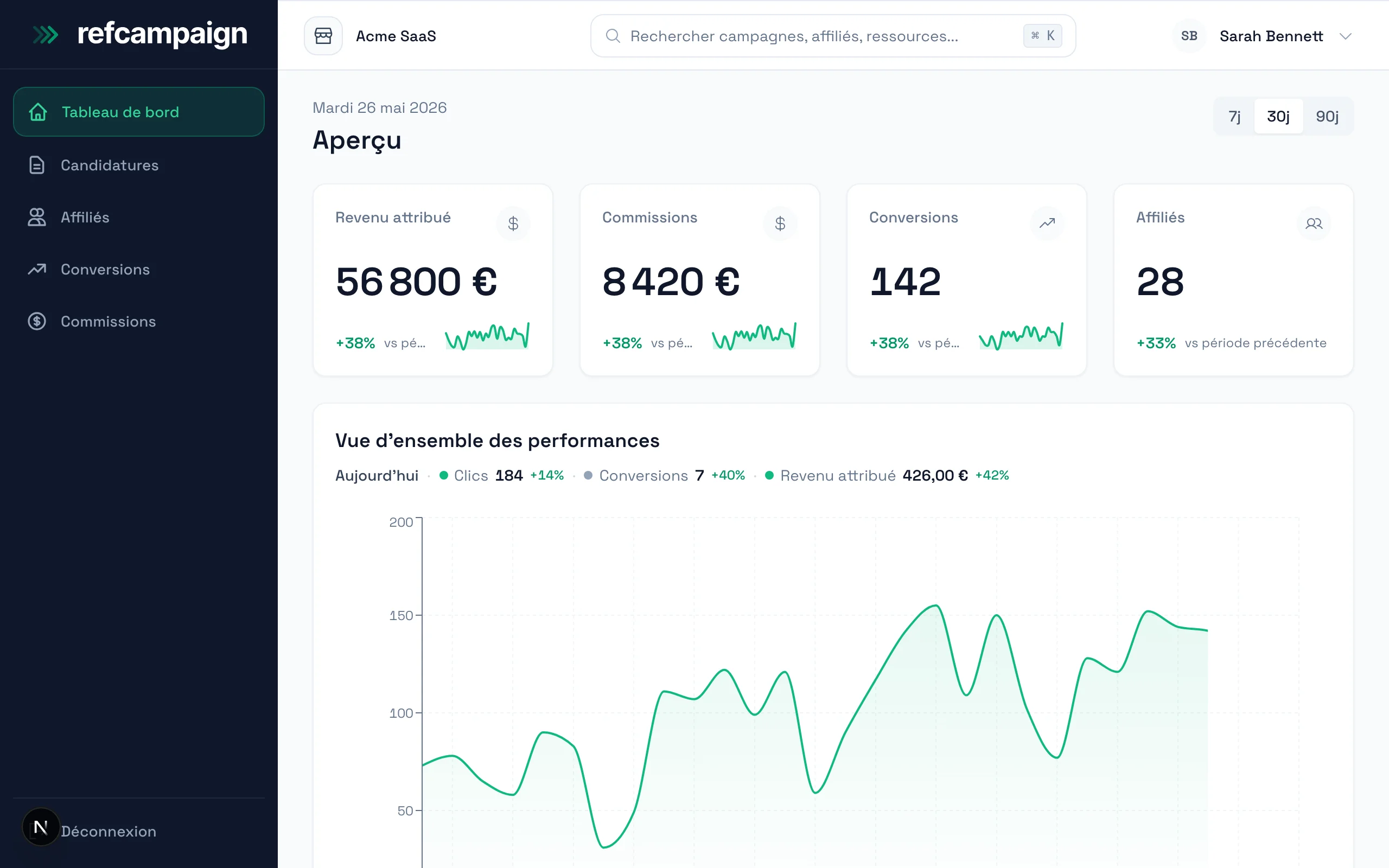Click the 56 800 € revenue value
This screenshot has height=868, width=1389.
pyautogui.click(x=417, y=282)
